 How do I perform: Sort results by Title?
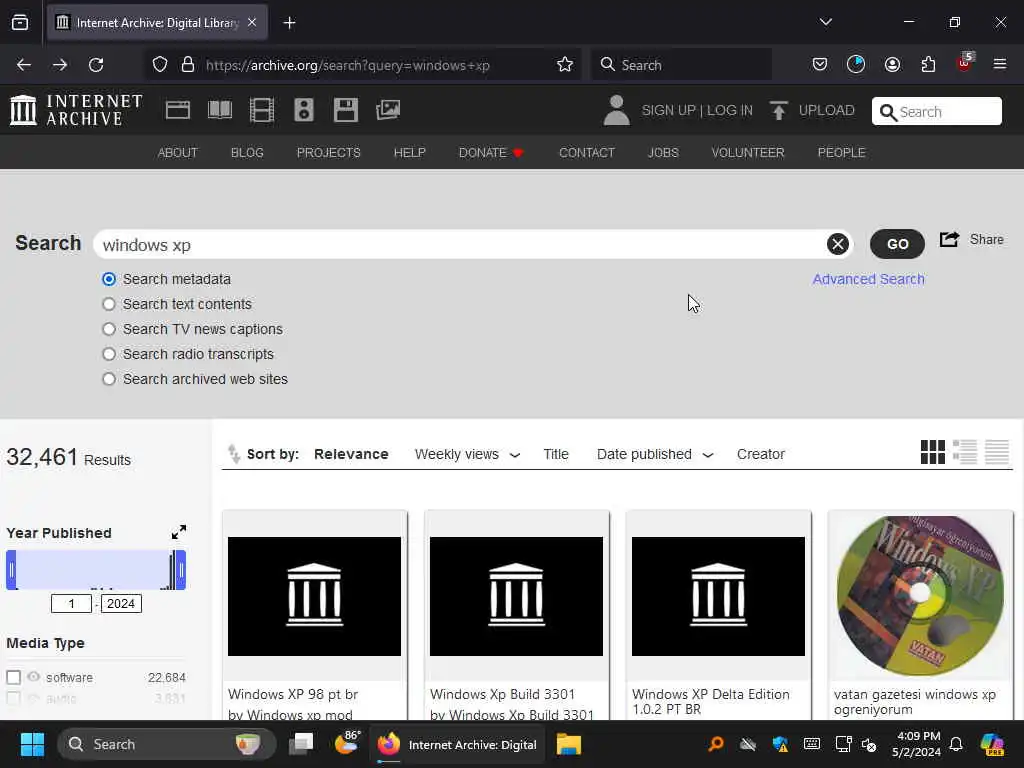556,454
